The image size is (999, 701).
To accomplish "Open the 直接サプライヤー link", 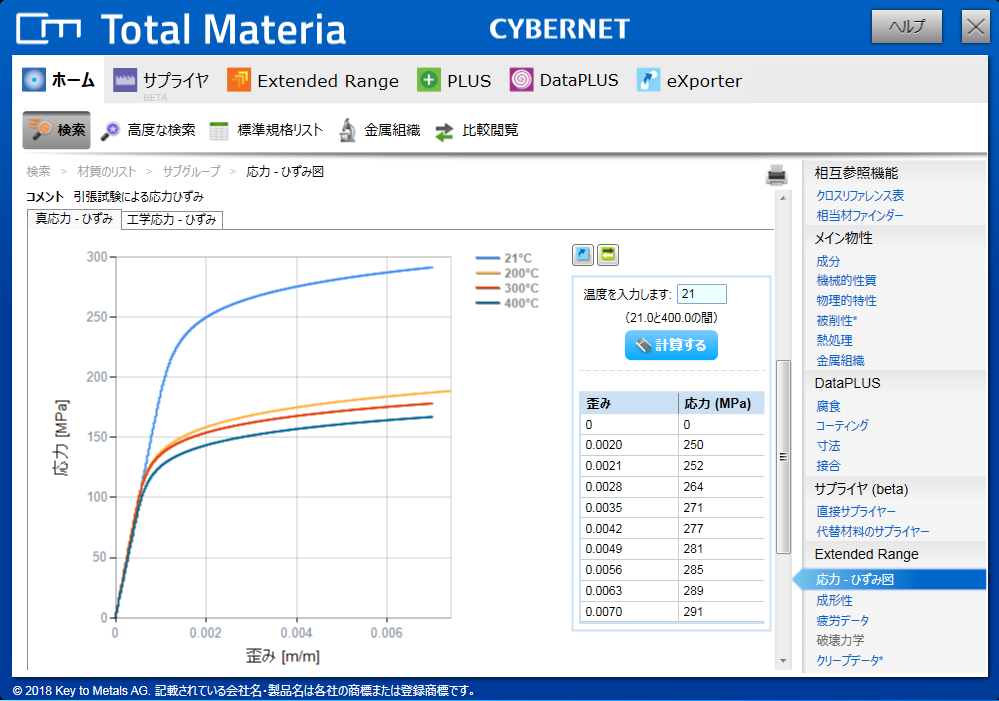I will tap(856, 511).
